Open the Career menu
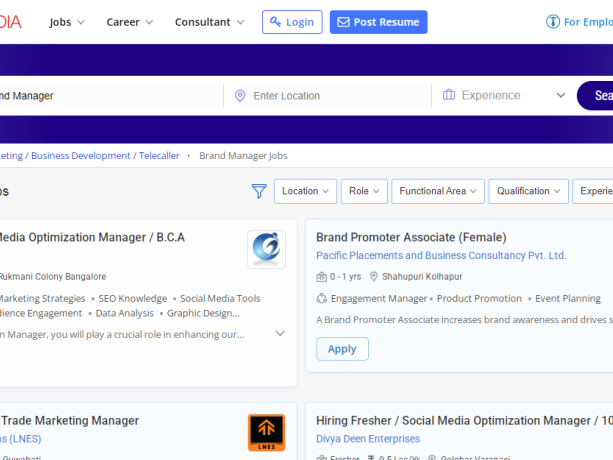The image size is (613, 460). point(129,22)
